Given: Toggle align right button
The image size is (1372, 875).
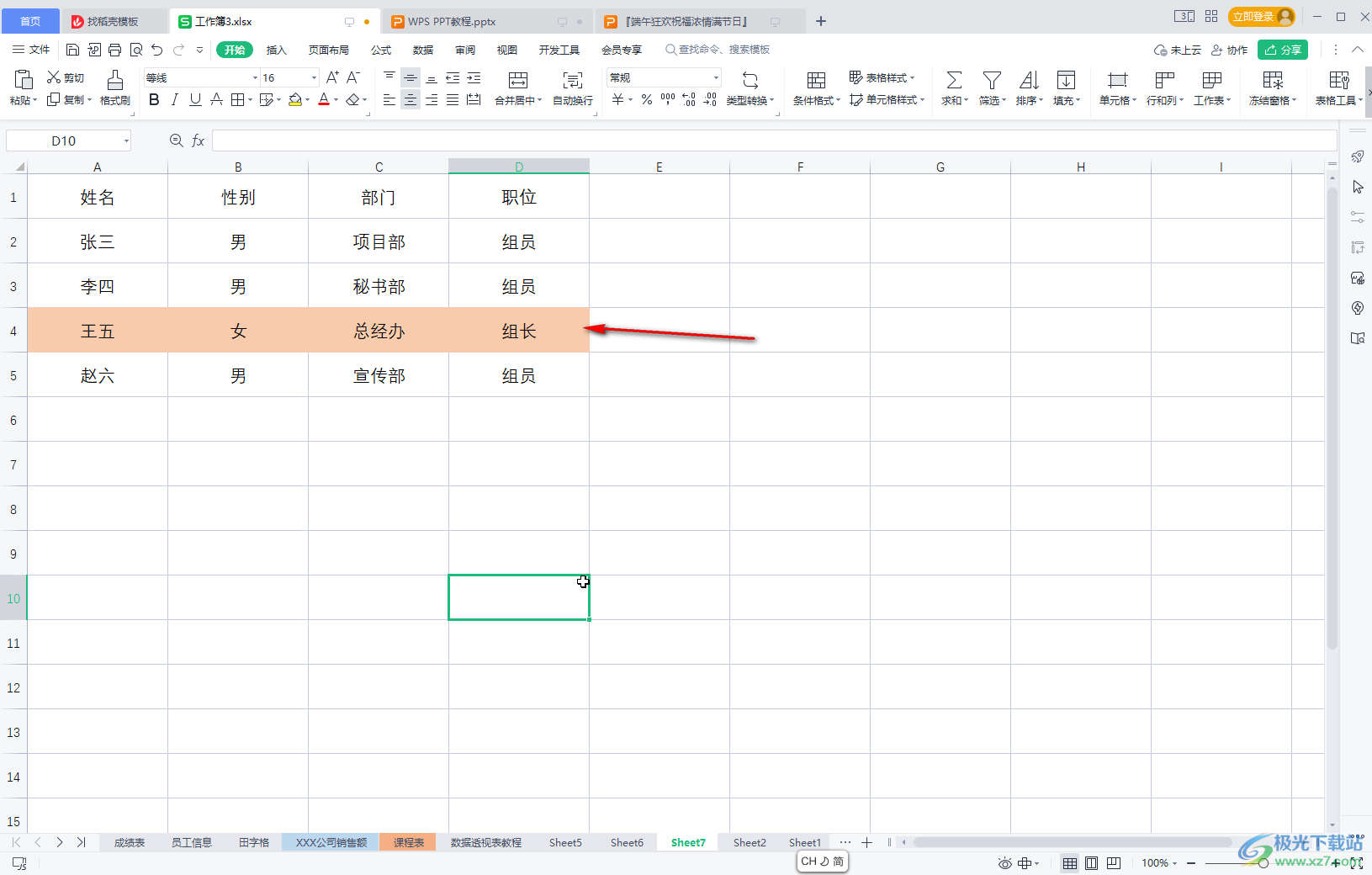Looking at the screenshot, I should (x=432, y=100).
